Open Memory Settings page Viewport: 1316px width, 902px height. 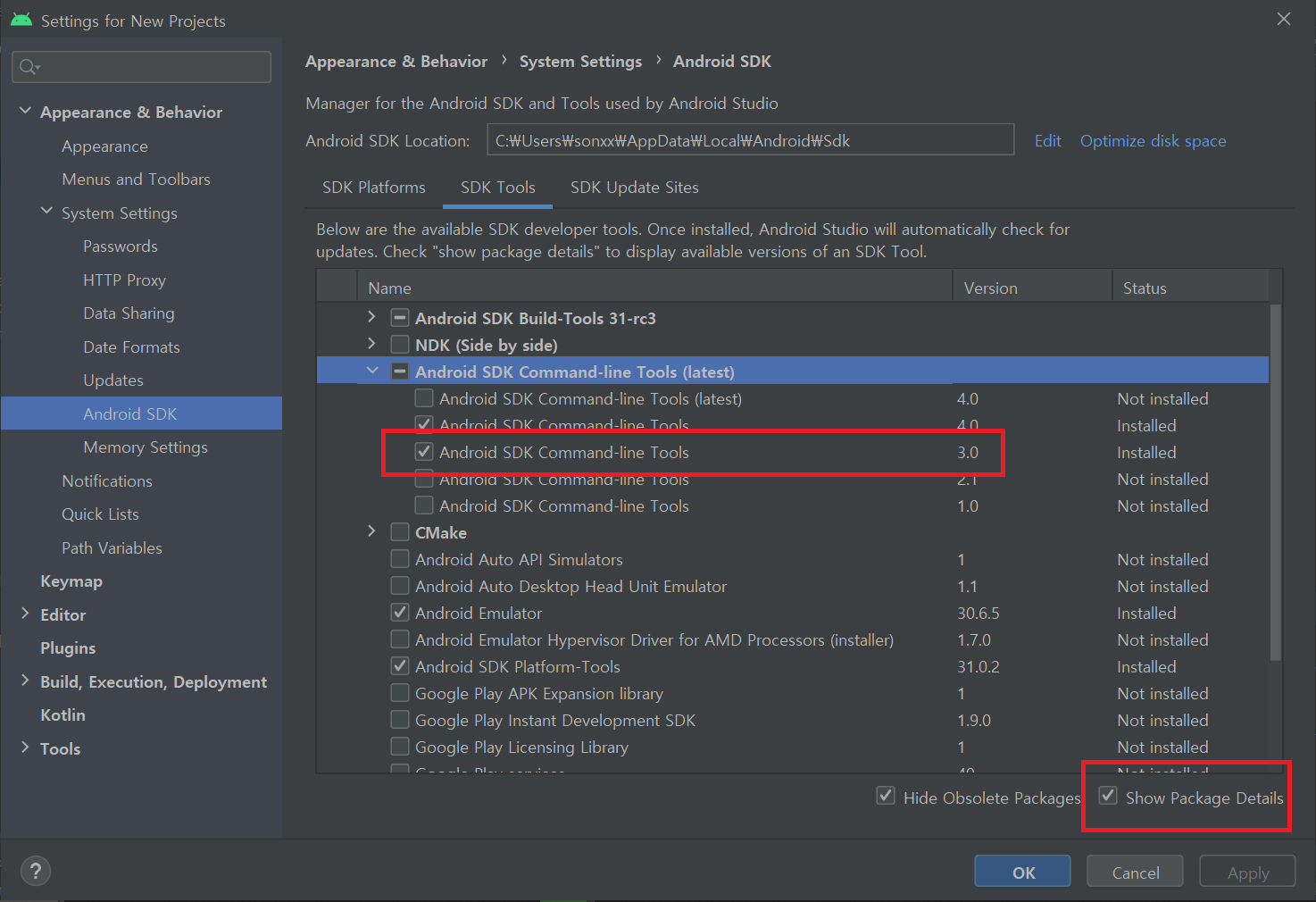(146, 447)
